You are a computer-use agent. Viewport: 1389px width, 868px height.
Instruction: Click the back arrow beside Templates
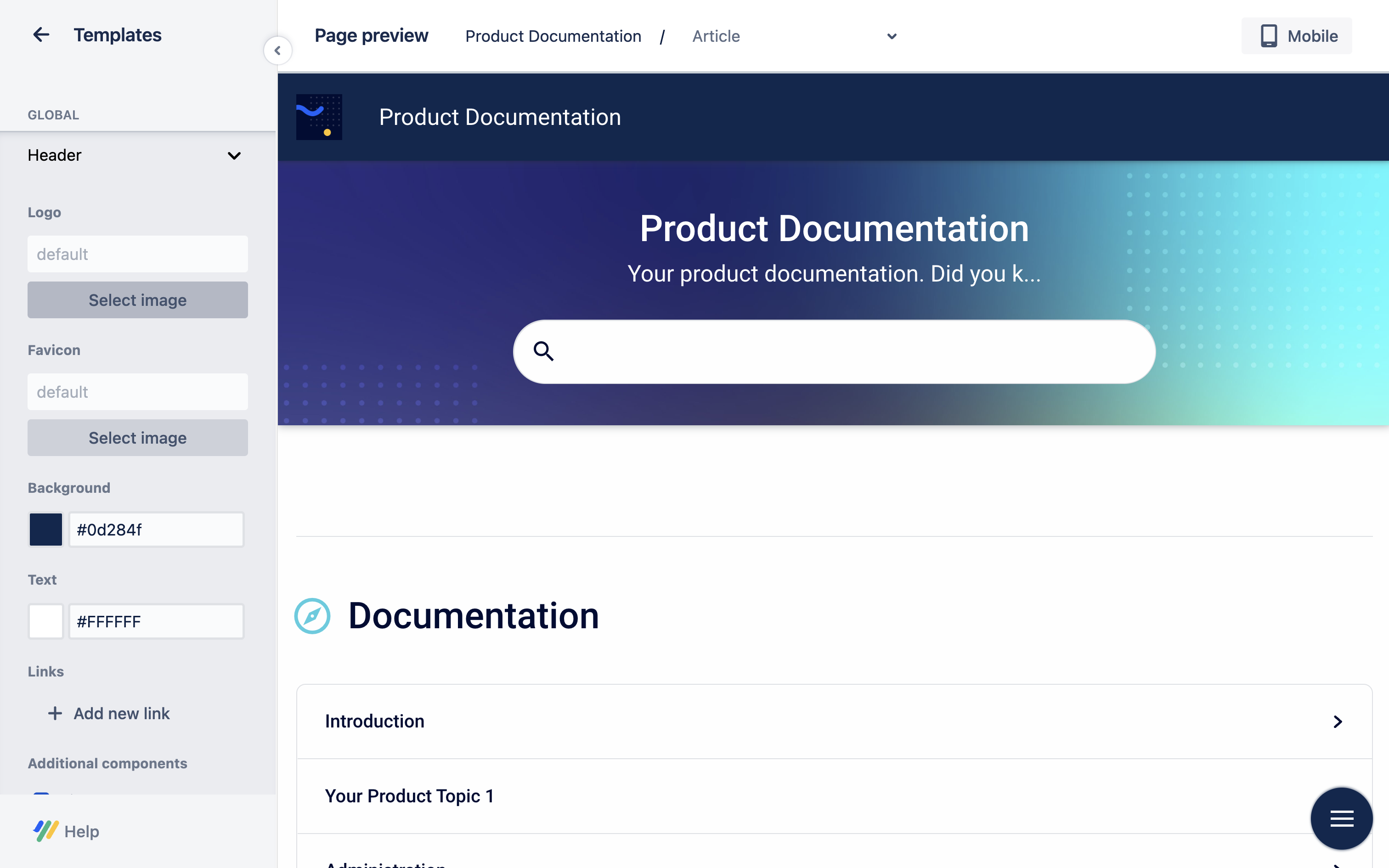coord(41,35)
